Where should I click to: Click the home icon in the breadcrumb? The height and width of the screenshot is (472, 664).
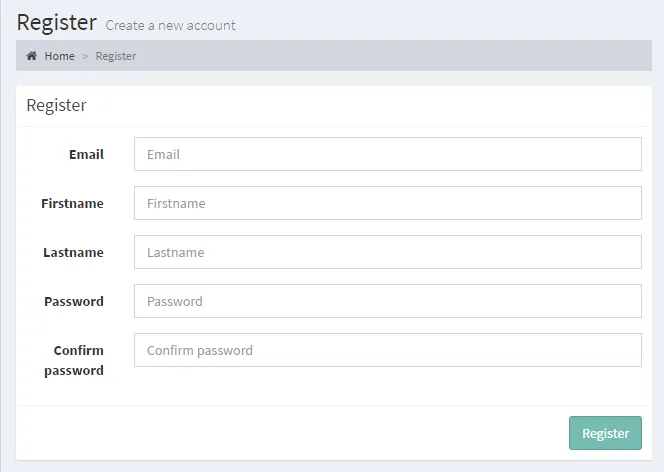point(32,56)
